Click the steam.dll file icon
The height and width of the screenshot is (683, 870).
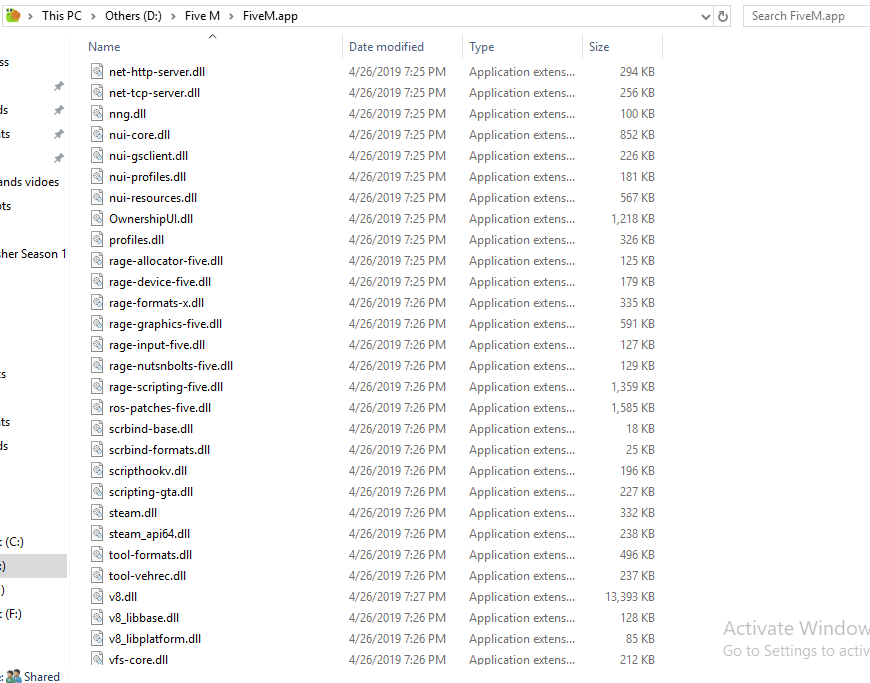[x=97, y=512]
